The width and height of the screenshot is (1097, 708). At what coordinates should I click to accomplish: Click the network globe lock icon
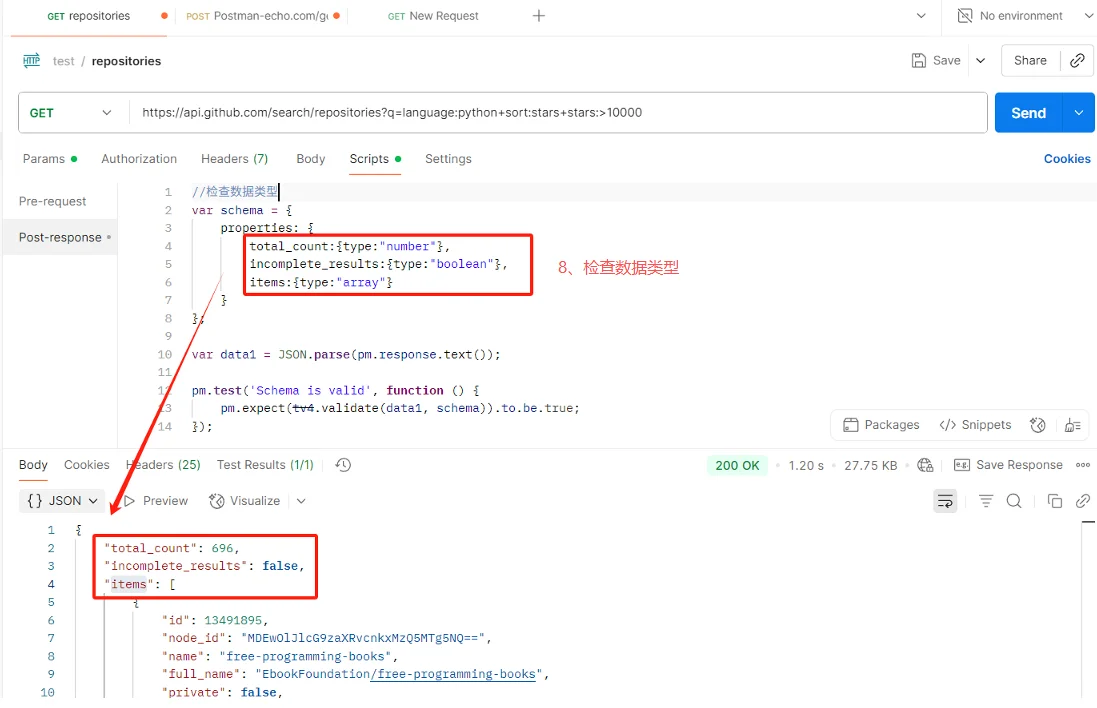pos(925,465)
